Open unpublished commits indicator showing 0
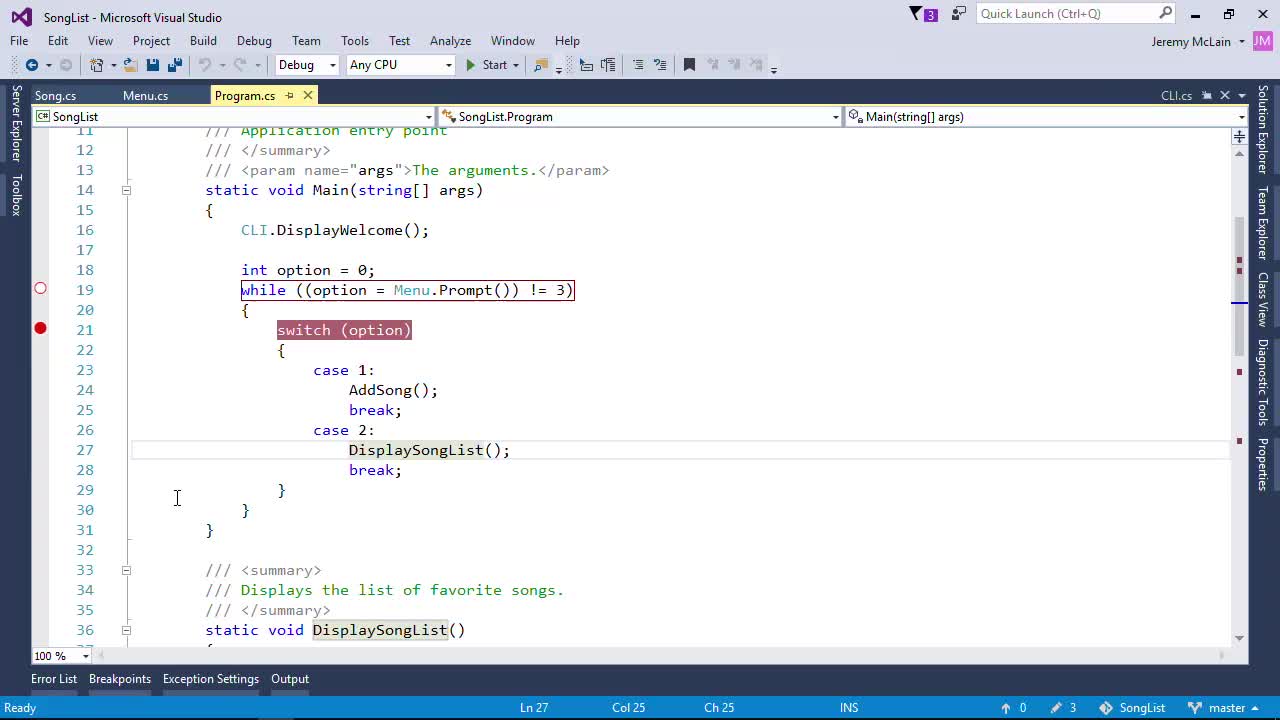This screenshot has width=1280, height=720. coord(1014,708)
